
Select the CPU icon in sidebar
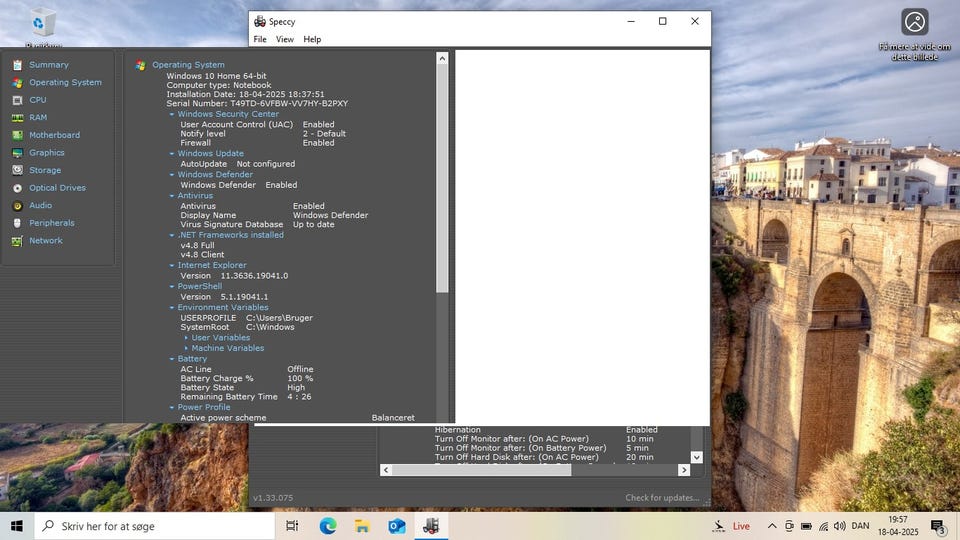point(17,100)
